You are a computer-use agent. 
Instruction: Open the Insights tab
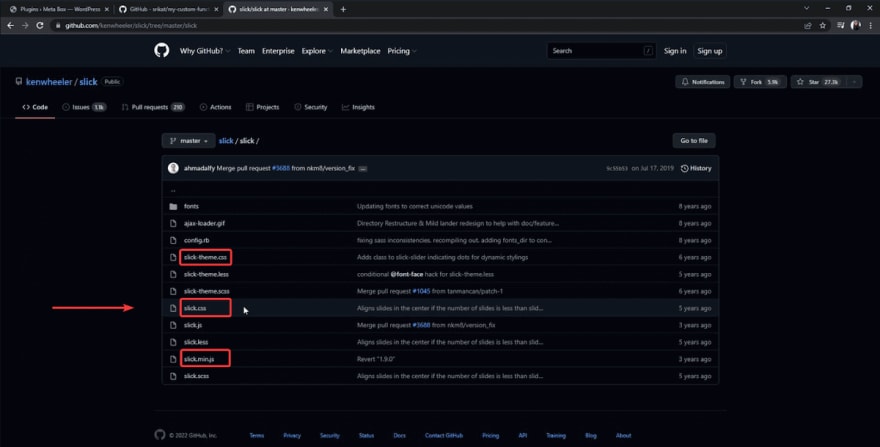pyautogui.click(x=358, y=107)
